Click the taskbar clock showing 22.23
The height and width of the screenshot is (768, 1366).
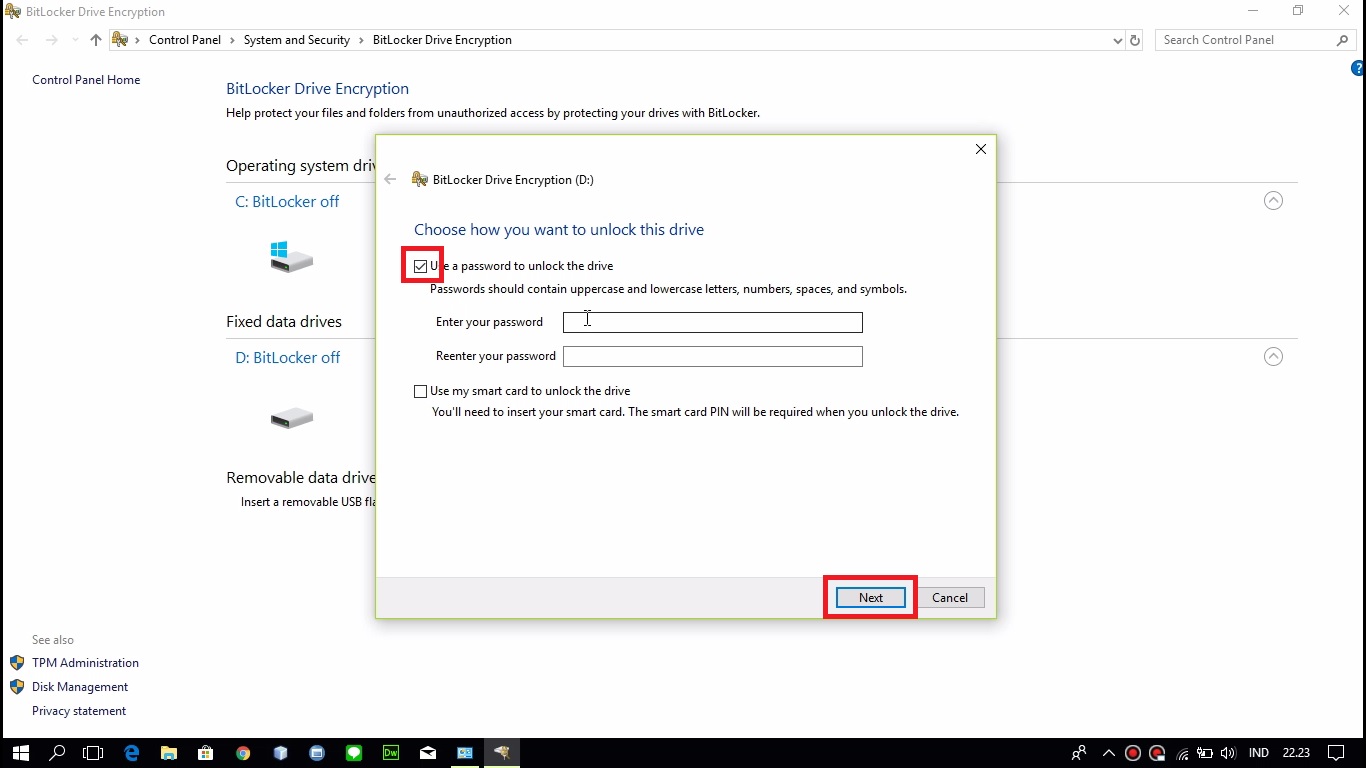[x=1296, y=753]
